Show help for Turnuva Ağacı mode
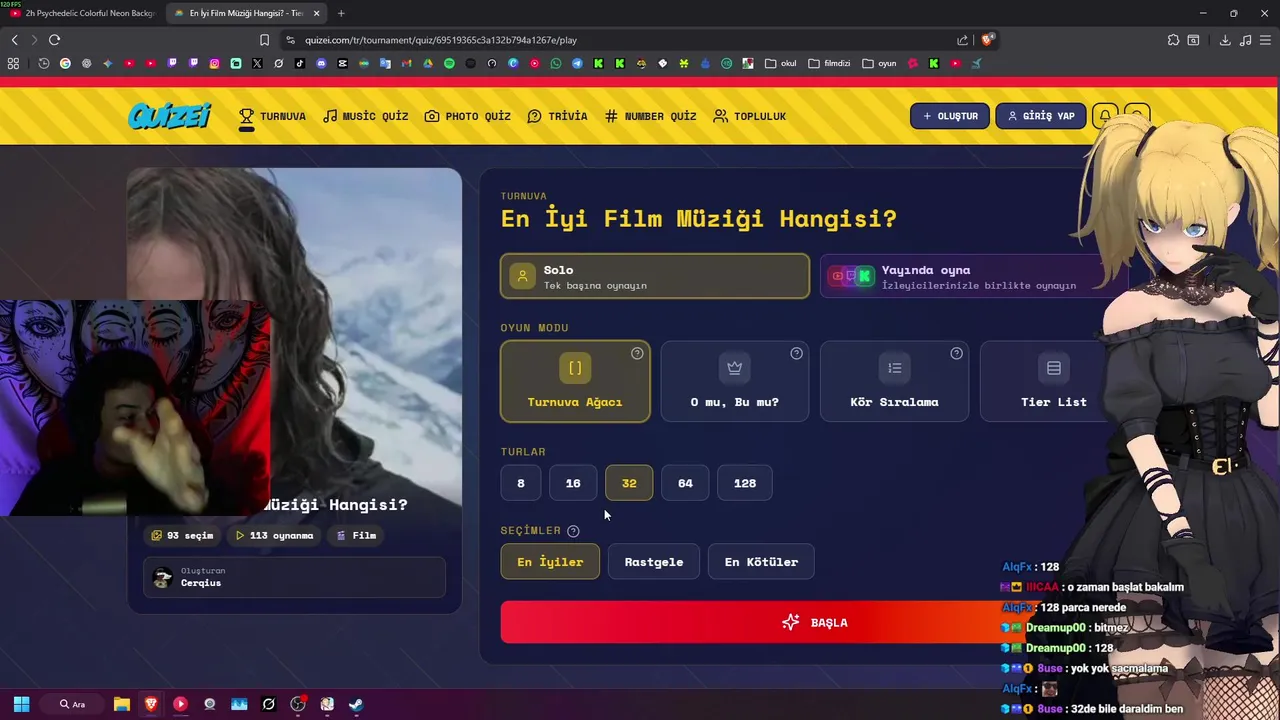 point(637,353)
